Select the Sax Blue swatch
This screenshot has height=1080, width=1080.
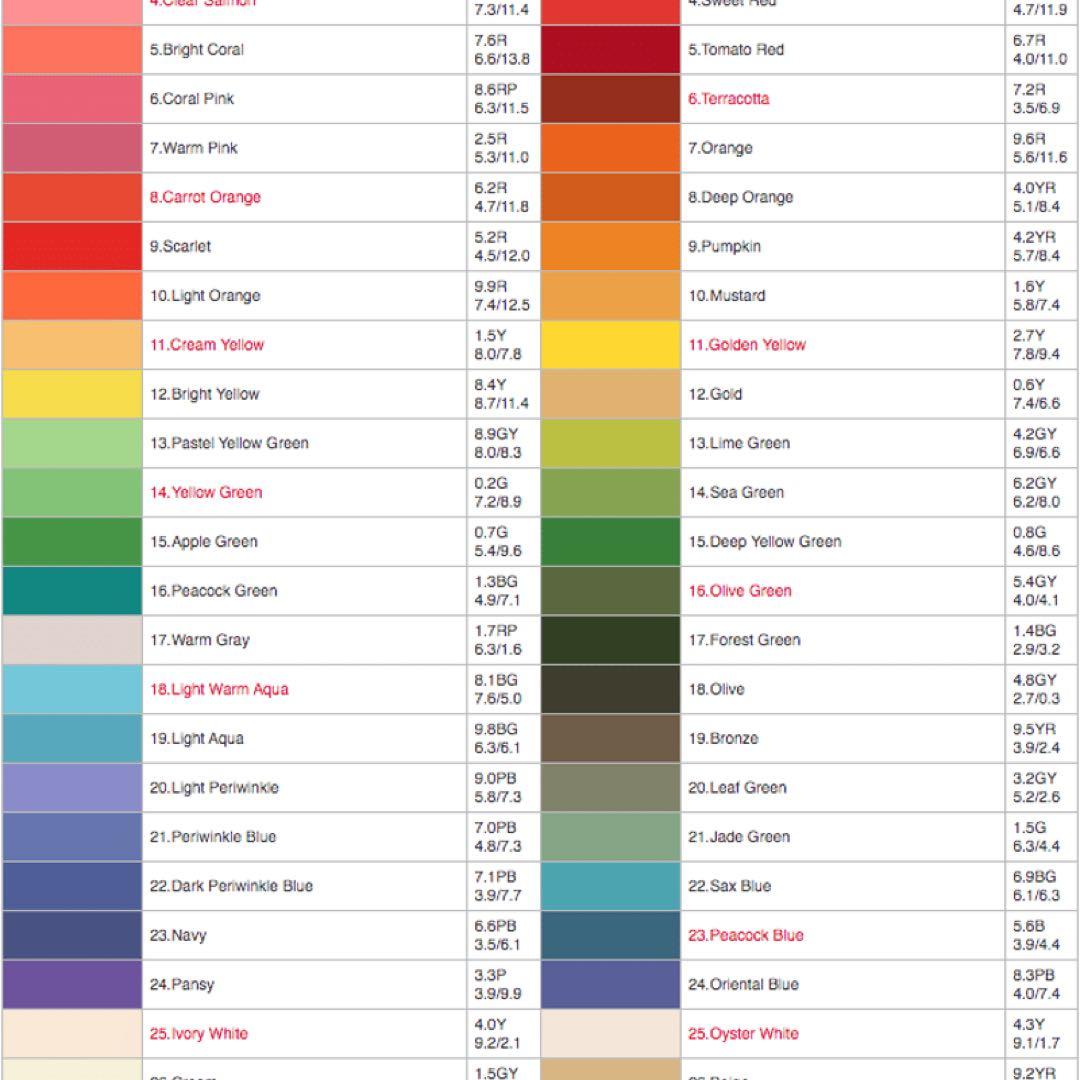[610, 886]
